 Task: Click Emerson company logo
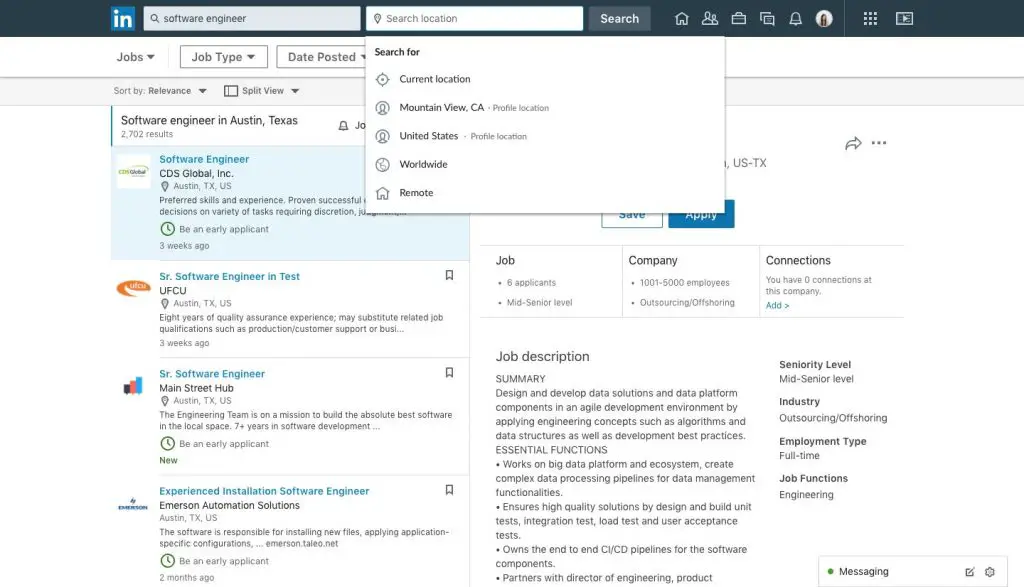coord(133,505)
